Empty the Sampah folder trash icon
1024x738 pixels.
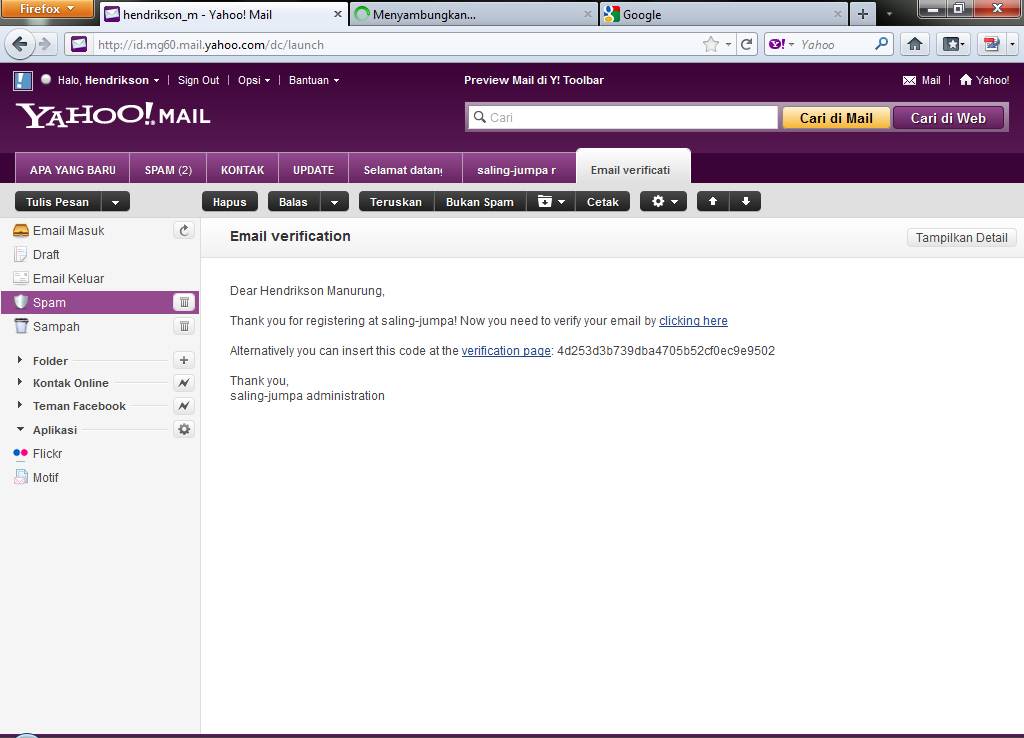click(x=184, y=326)
